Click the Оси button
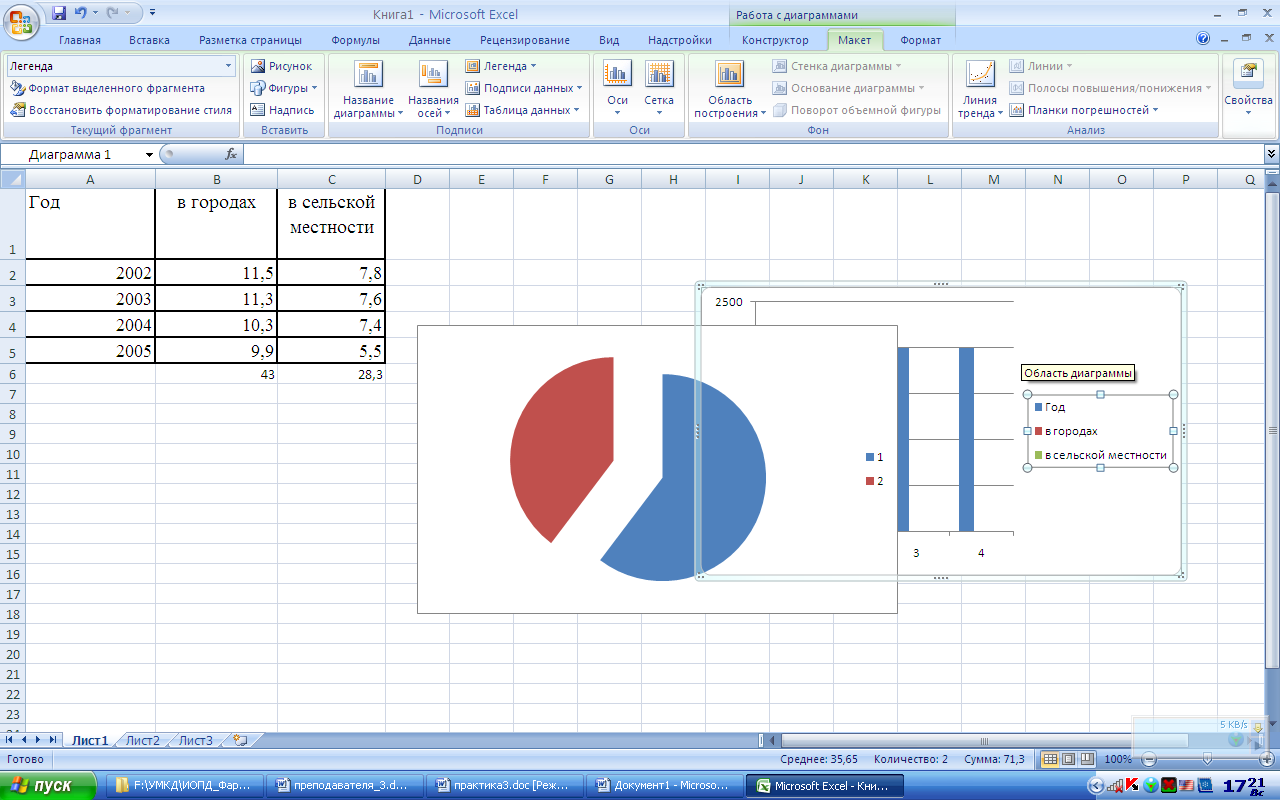The height and width of the screenshot is (800, 1280). point(617,89)
